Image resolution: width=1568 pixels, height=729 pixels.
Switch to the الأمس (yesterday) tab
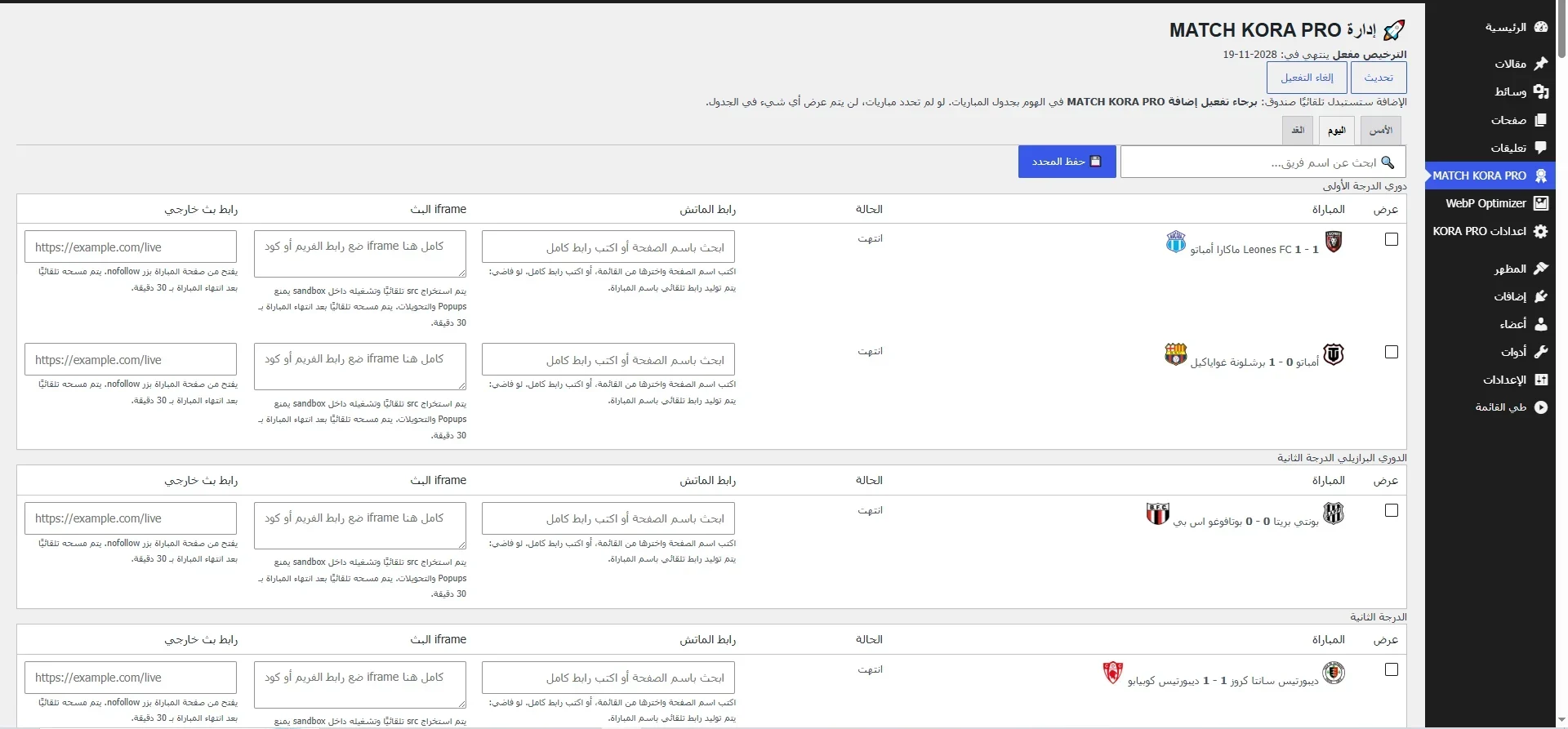(1381, 131)
